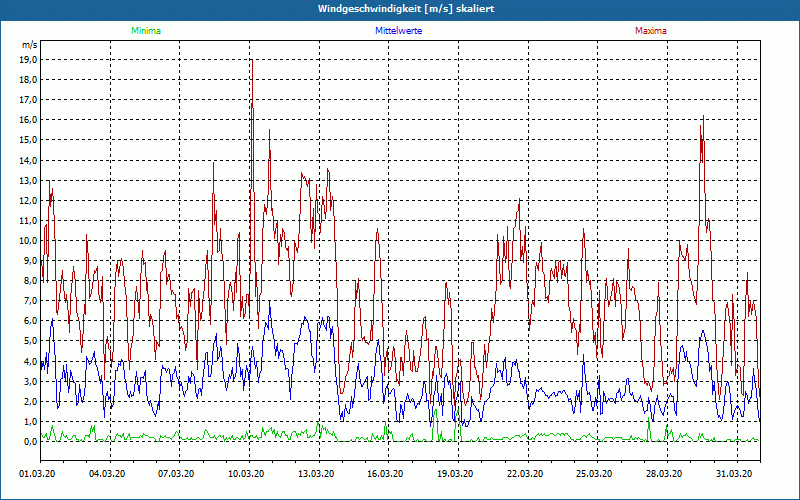Click the date label 22.03.20
Image resolution: width=800 pixels, height=500 pixels.
pyautogui.click(x=524, y=474)
